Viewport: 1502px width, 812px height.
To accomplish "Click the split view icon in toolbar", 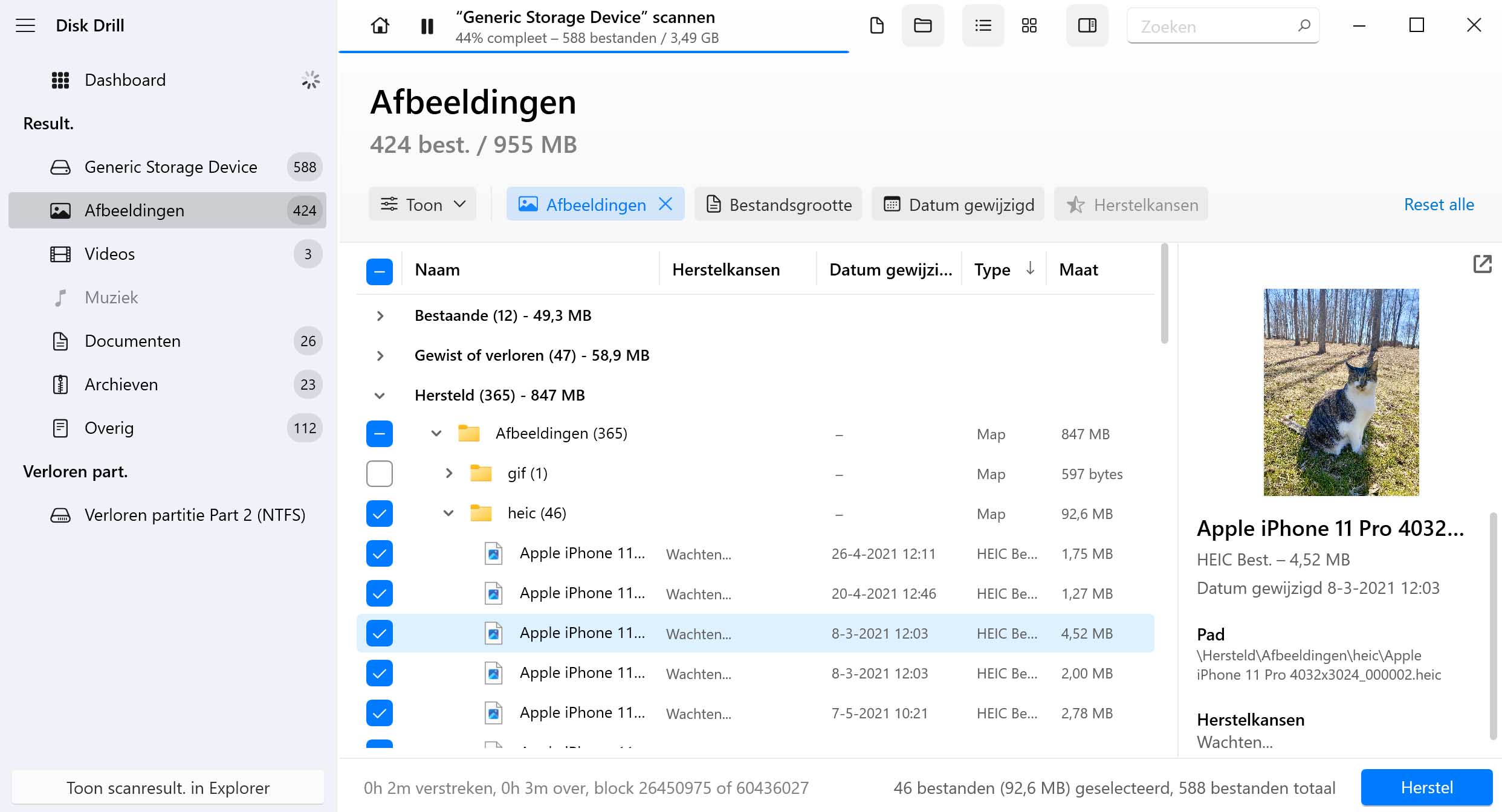I will 1087,25.
